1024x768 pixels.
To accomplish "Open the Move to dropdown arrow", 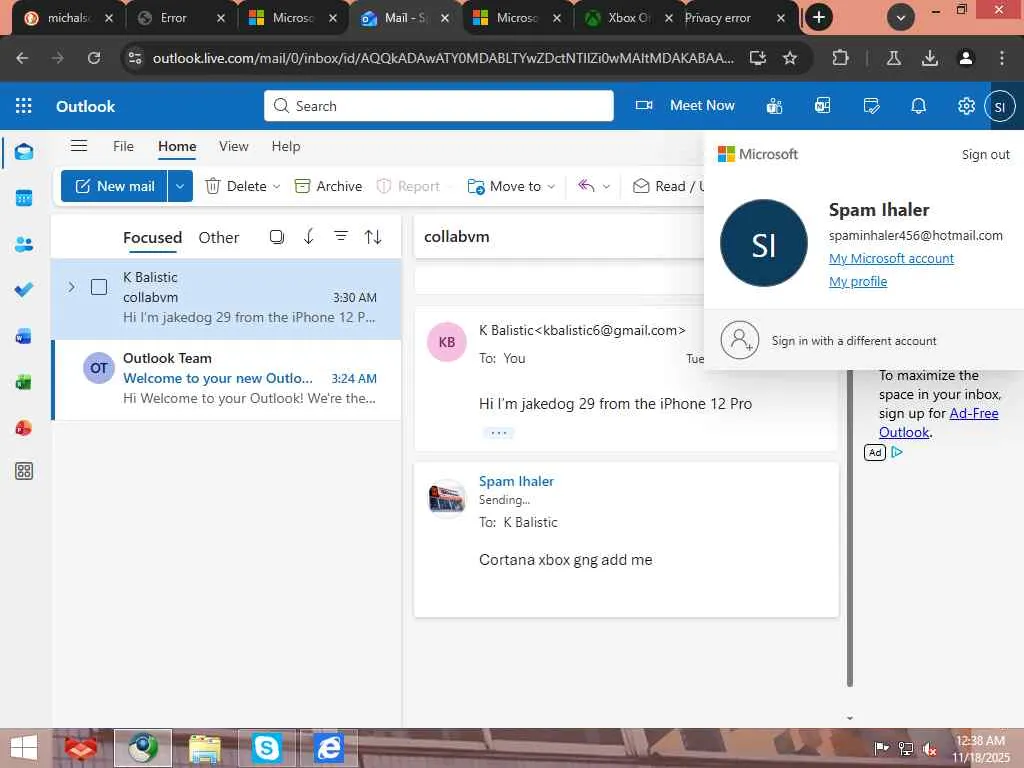I will (x=551, y=187).
